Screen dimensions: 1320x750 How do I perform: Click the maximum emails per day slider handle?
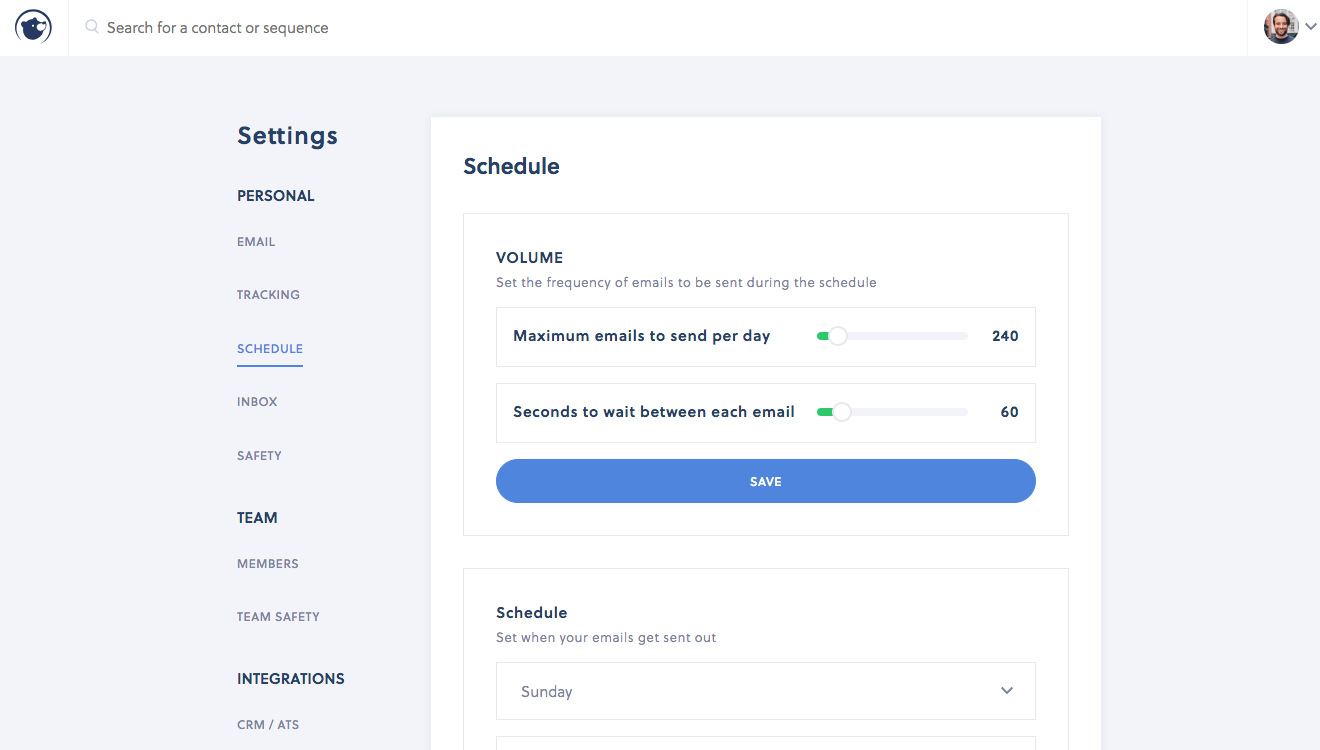point(838,336)
